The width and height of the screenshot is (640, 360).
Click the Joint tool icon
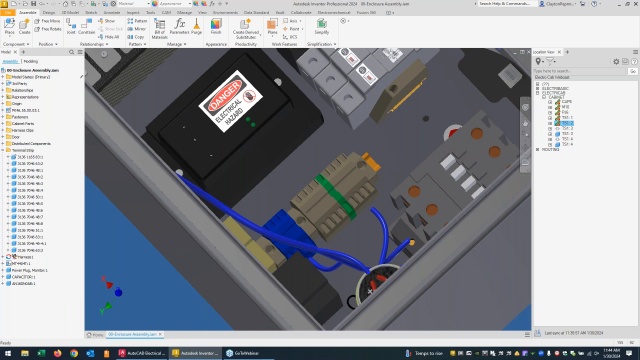(71, 27)
